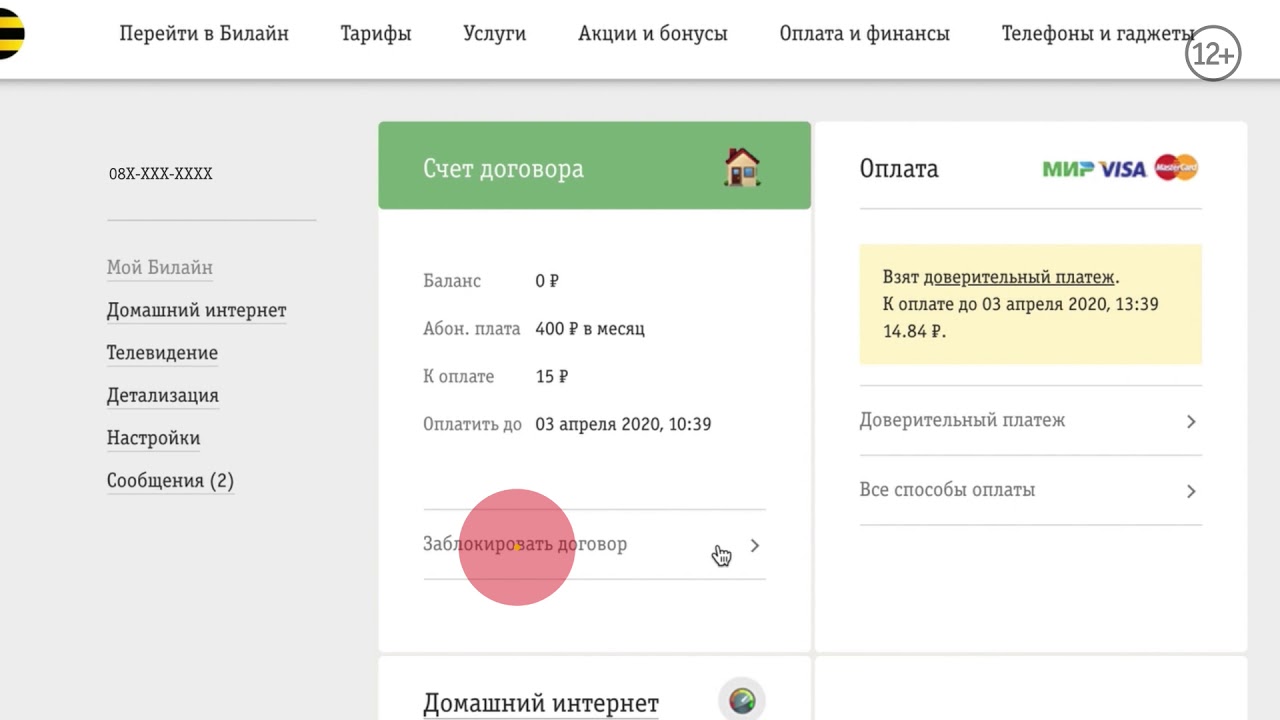Open the Все способы оплаты row
The height and width of the screenshot is (720, 1280).
coord(1030,490)
